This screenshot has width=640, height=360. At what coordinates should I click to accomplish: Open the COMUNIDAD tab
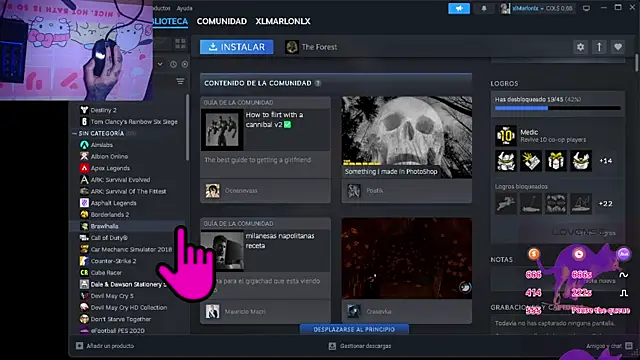tap(222, 21)
